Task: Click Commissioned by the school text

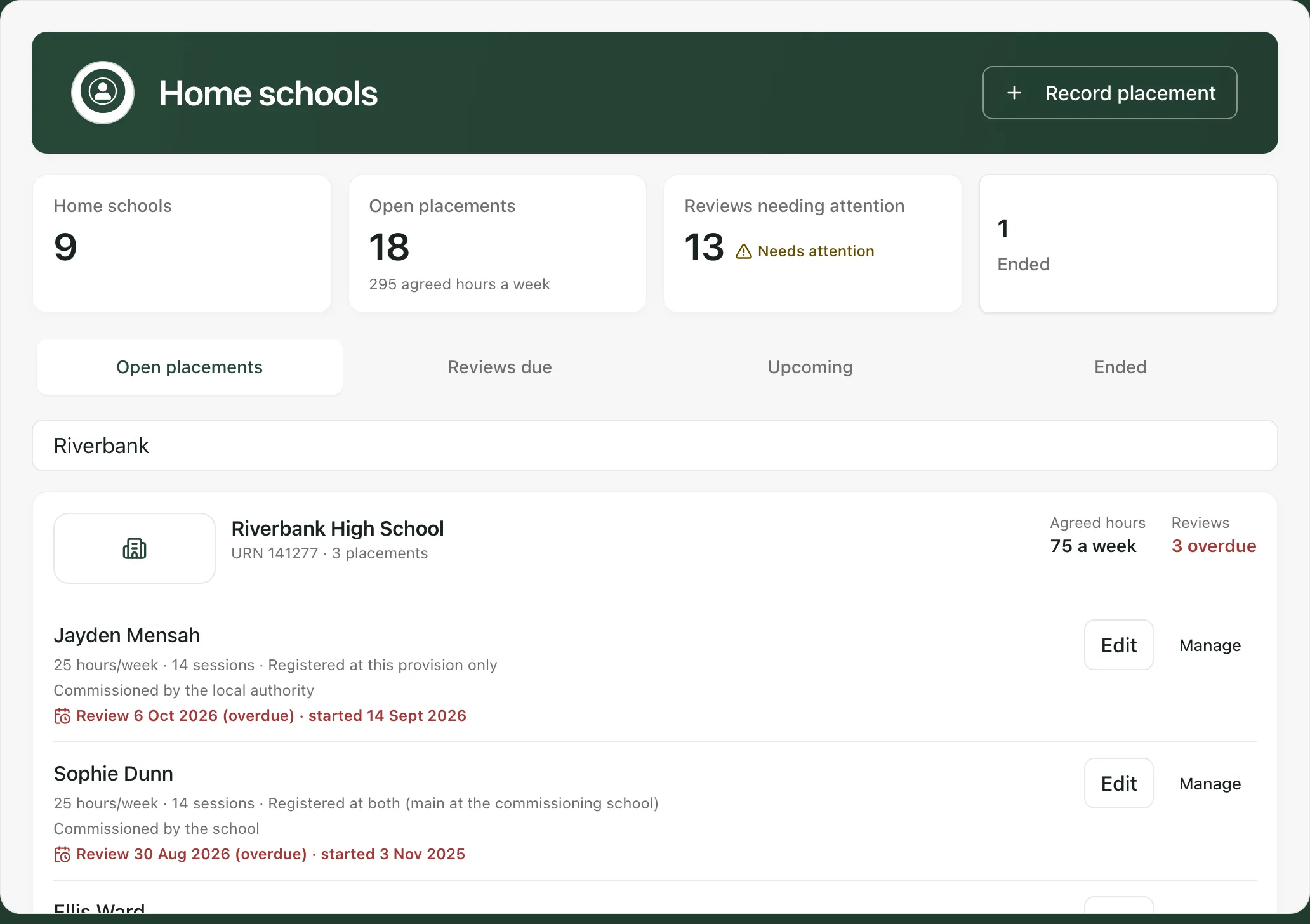Action: [x=157, y=829]
